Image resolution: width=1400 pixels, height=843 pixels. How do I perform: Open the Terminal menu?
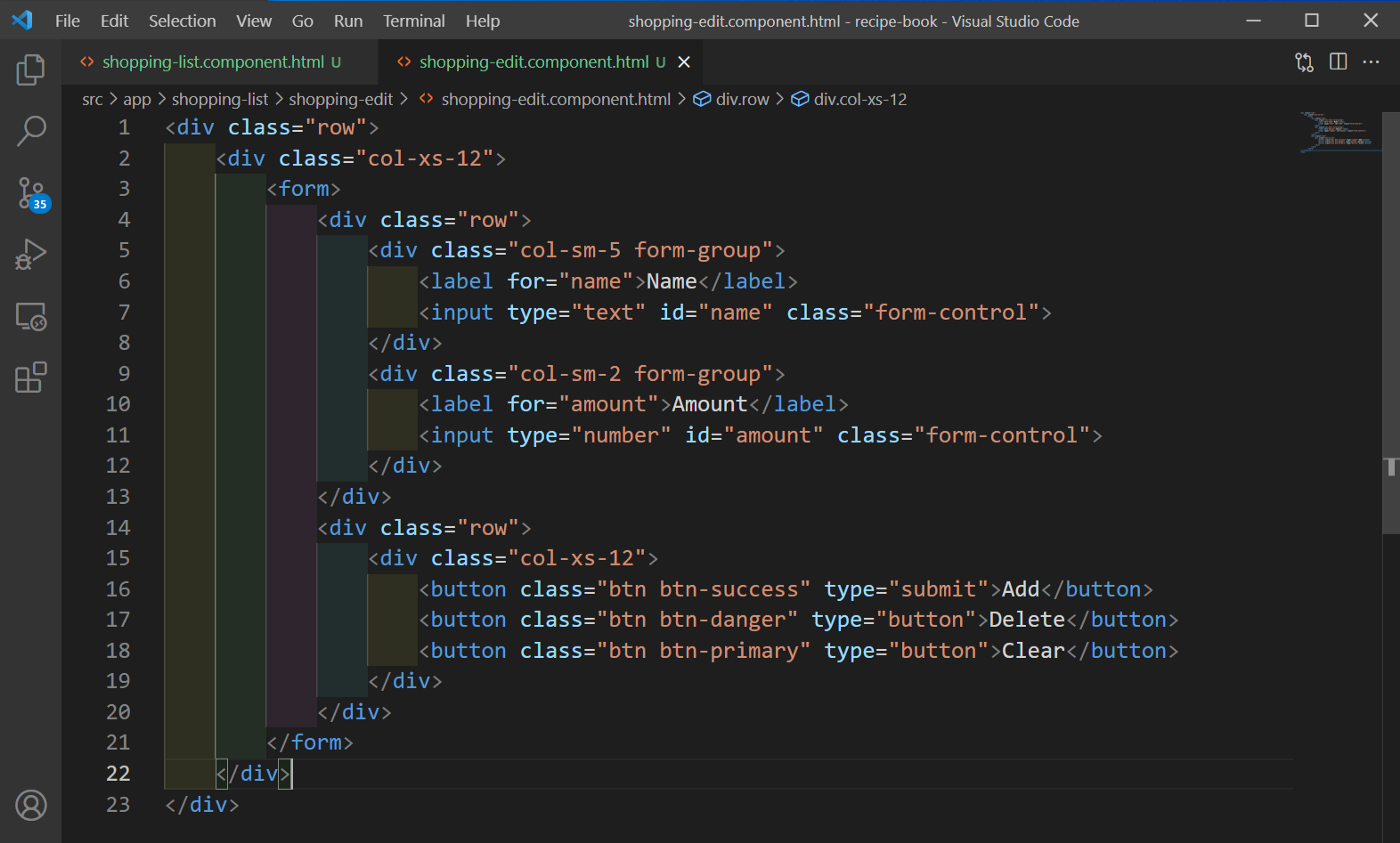pyautogui.click(x=414, y=20)
